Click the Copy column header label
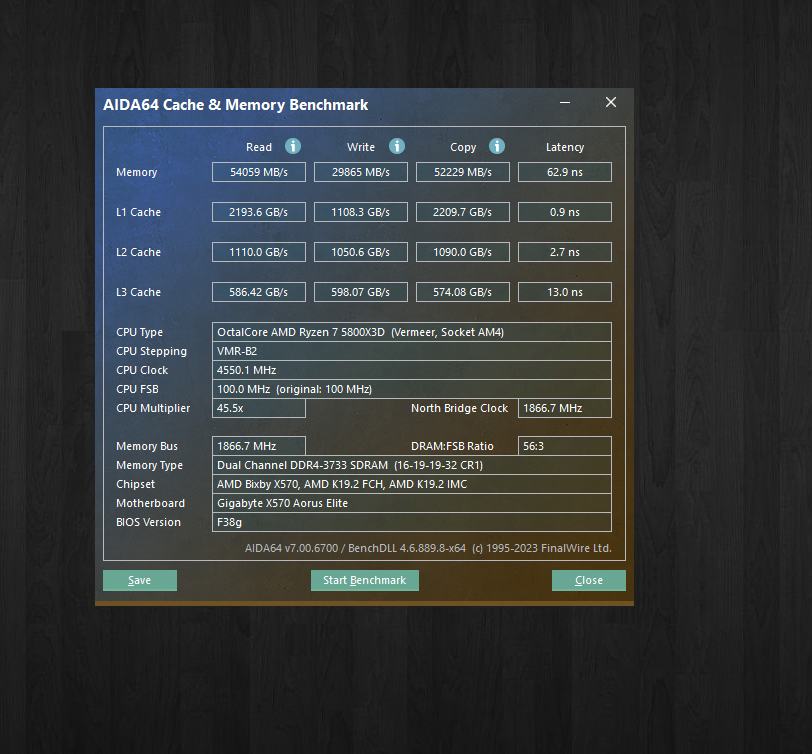 pyautogui.click(x=462, y=147)
